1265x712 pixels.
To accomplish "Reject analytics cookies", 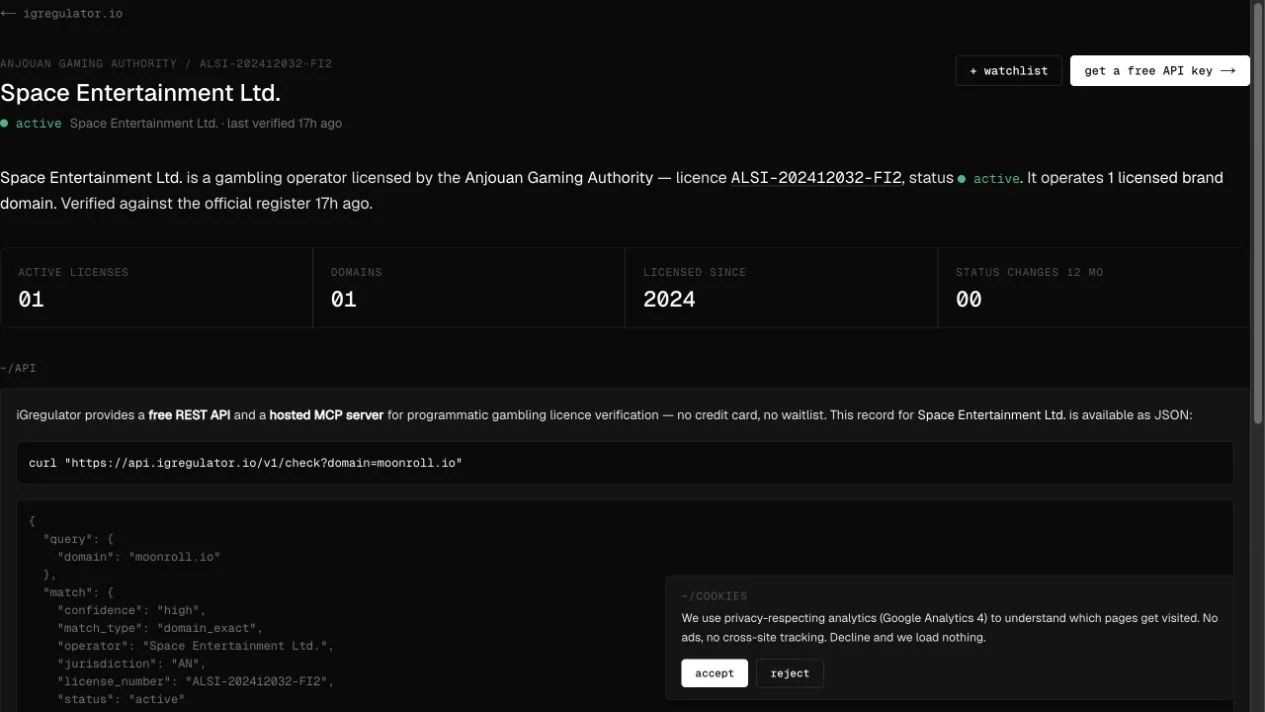I will [790, 673].
